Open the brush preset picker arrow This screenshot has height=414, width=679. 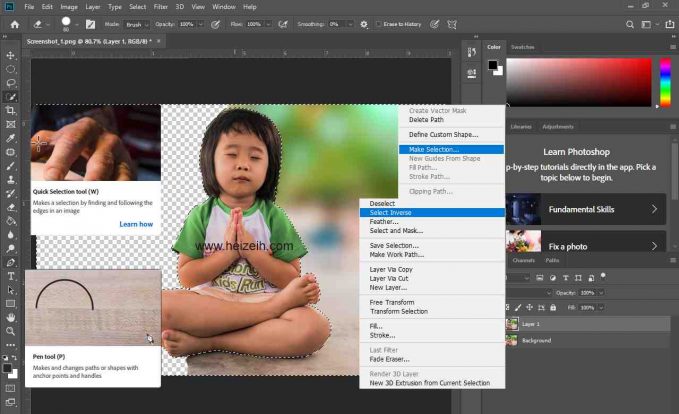pyautogui.click(x=76, y=25)
